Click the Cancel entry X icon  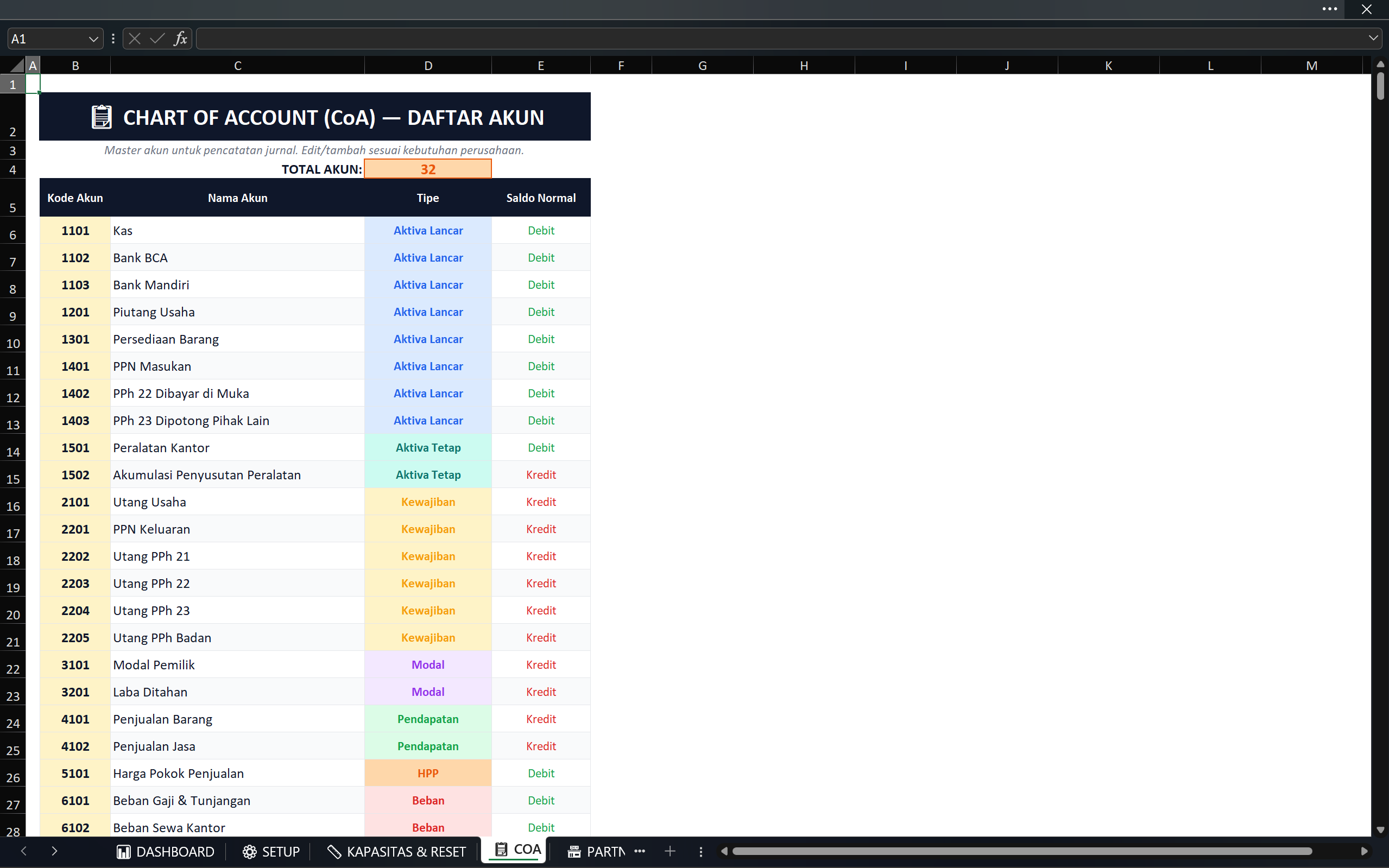[135, 39]
